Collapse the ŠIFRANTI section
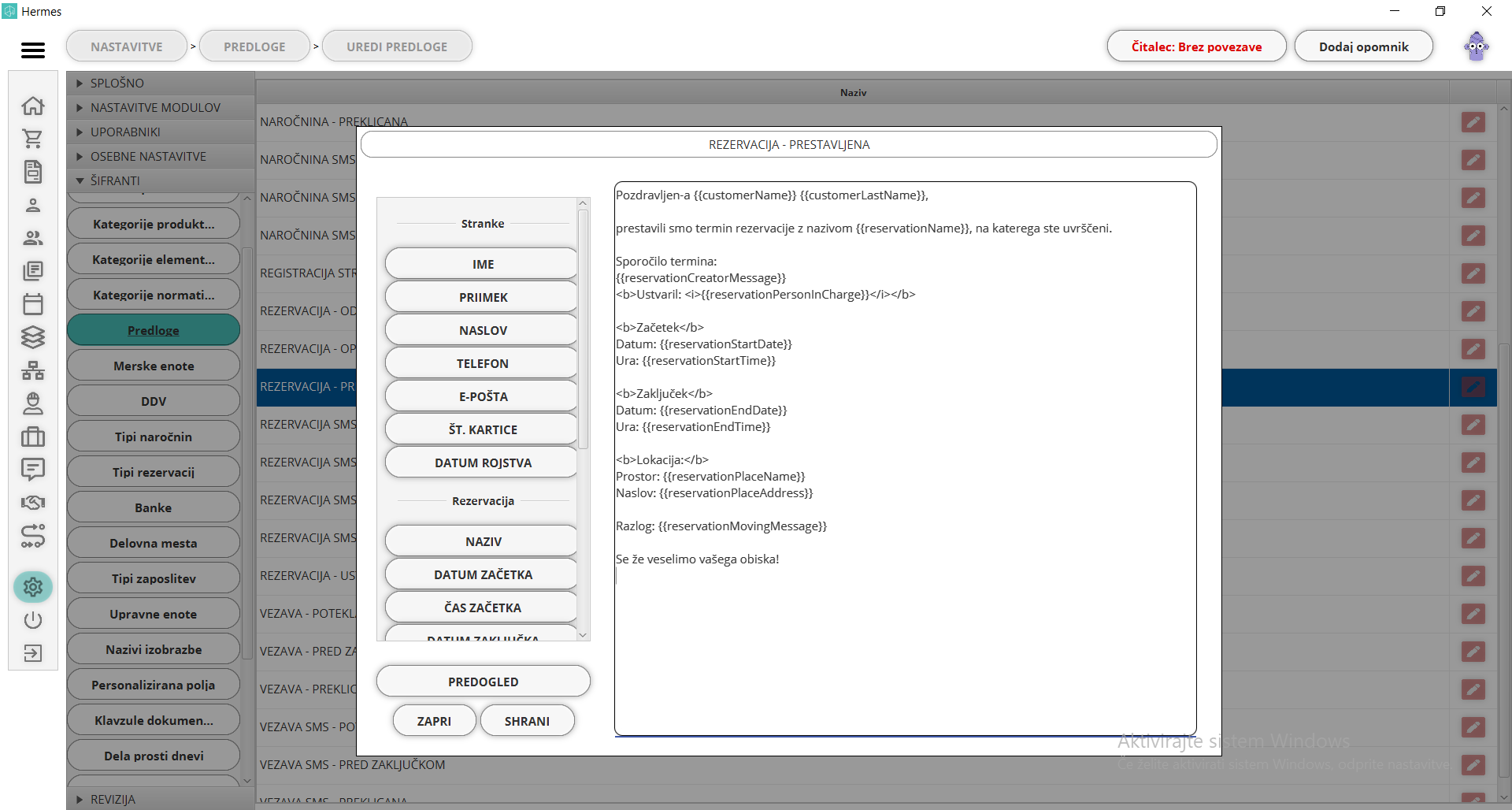1512x810 pixels. 161,180
